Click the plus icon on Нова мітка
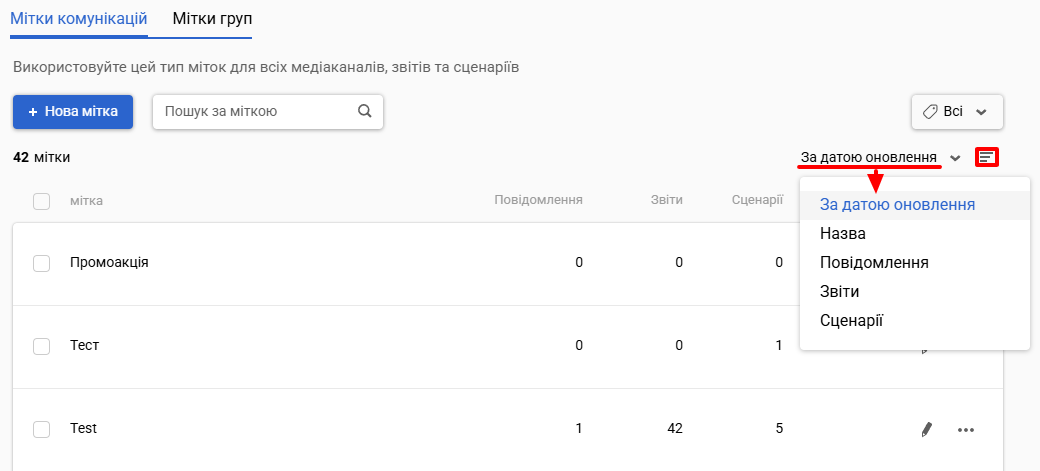 tap(32, 111)
